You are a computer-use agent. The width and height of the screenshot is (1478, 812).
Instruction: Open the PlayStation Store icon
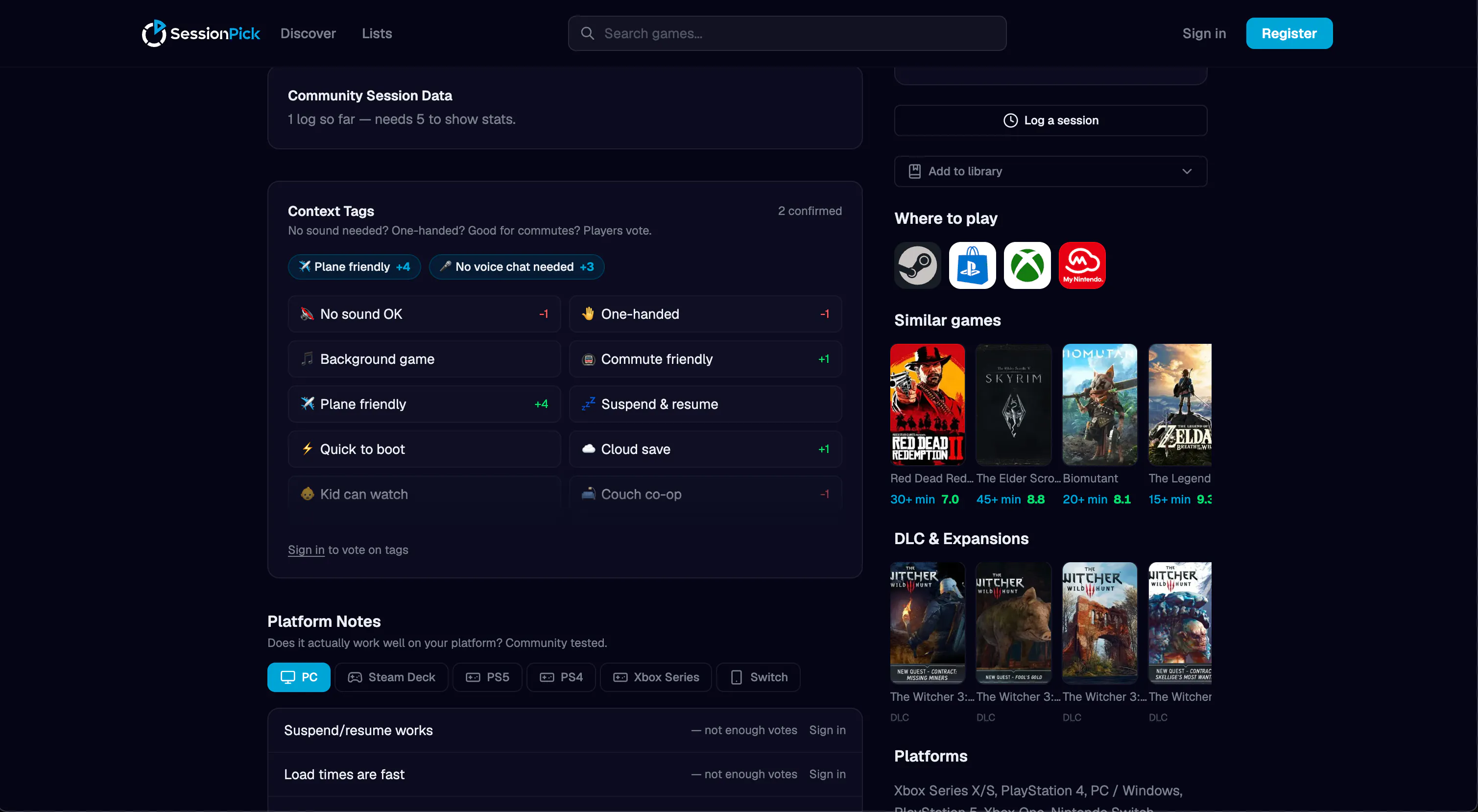[972, 265]
